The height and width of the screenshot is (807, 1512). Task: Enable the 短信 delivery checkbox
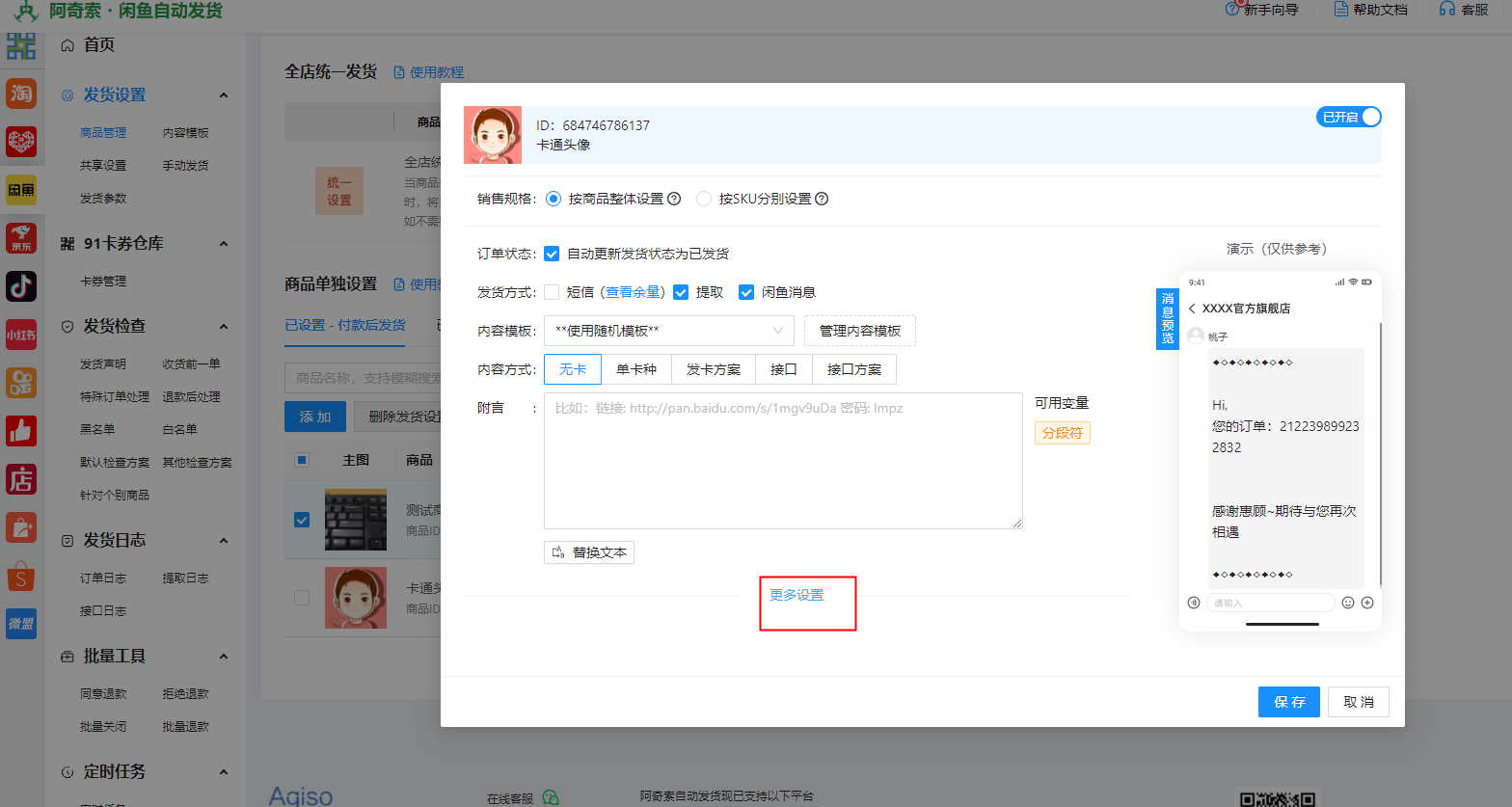[x=552, y=292]
